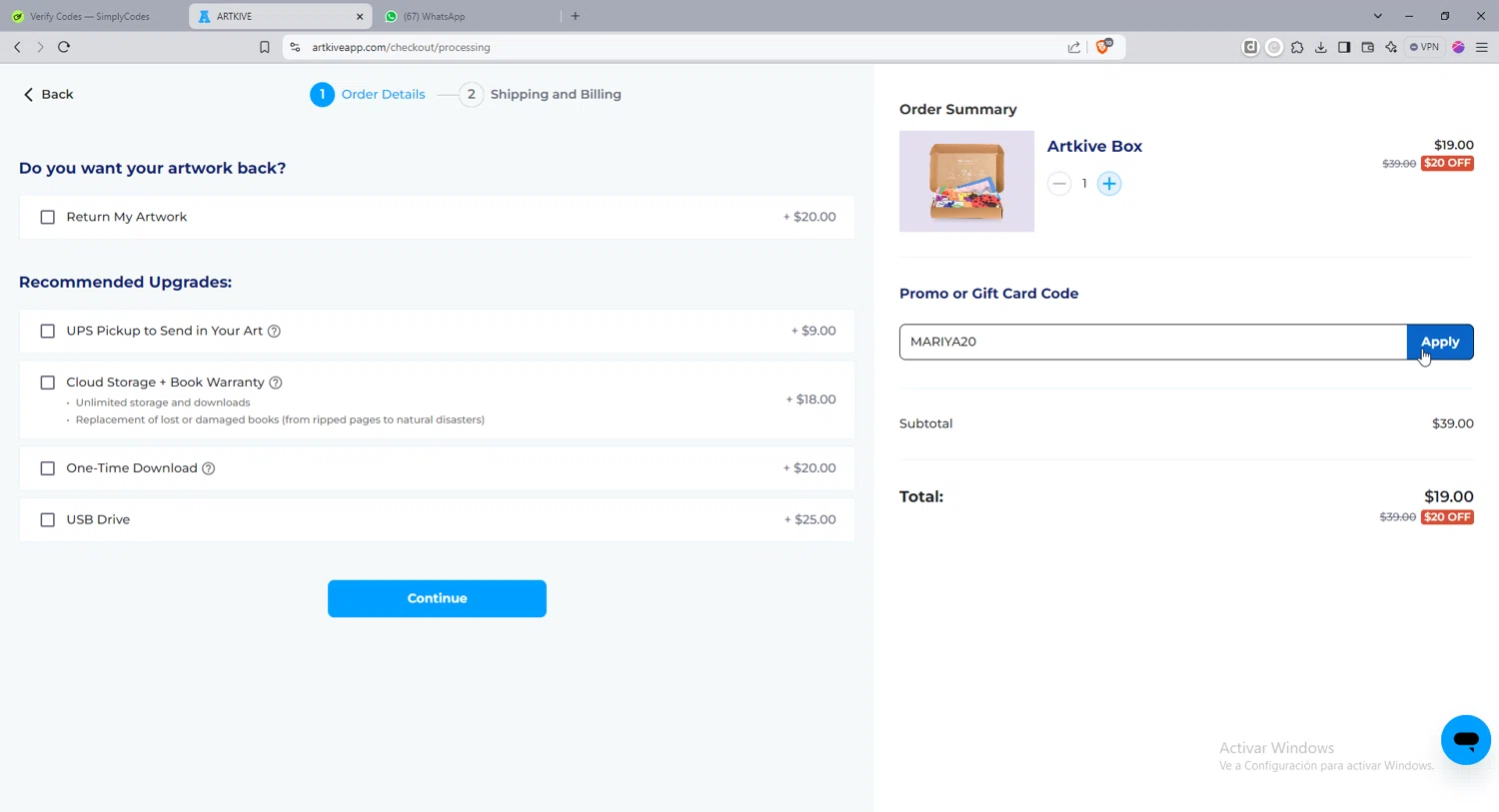Viewport: 1499px width, 812px height.
Task: Show help for UPS Pickup
Action: 274,331
